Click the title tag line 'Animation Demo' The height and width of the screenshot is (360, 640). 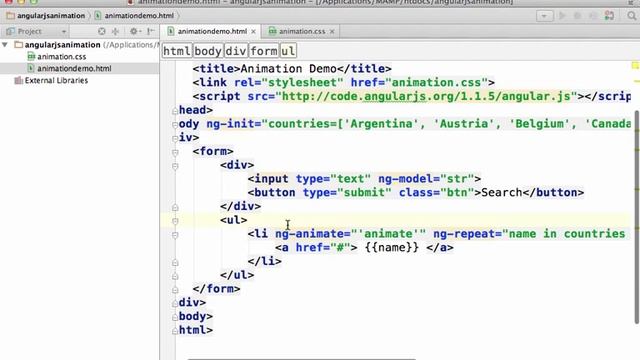point(292,69)
